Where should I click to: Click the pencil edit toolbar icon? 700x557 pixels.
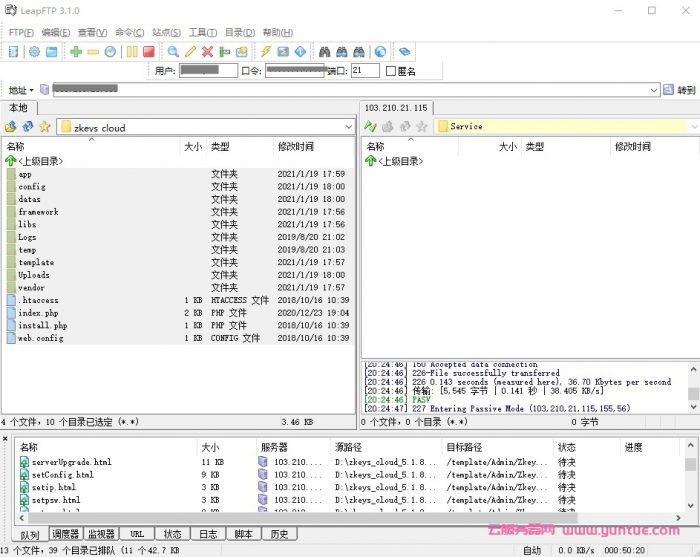[x=190, y=51]
